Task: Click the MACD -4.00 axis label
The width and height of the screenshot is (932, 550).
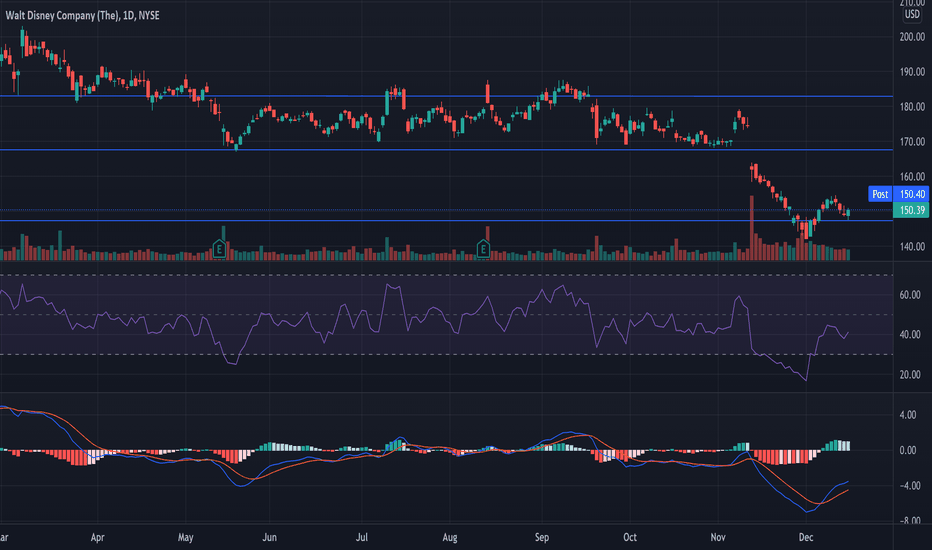Action: [908, 486]
